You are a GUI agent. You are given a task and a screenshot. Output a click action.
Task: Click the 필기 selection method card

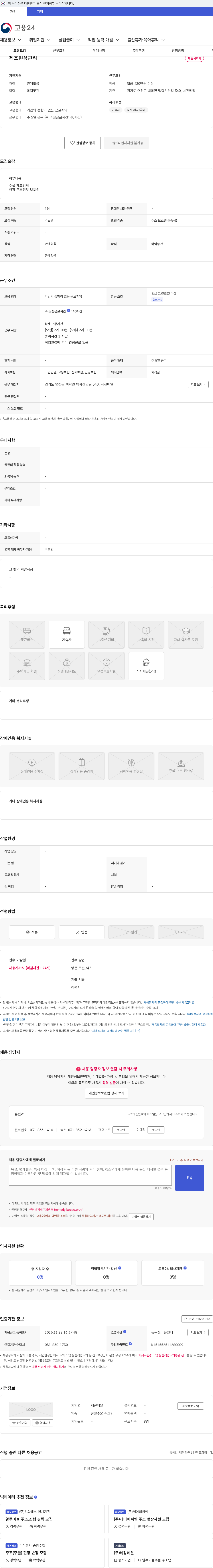coord(131,932)
